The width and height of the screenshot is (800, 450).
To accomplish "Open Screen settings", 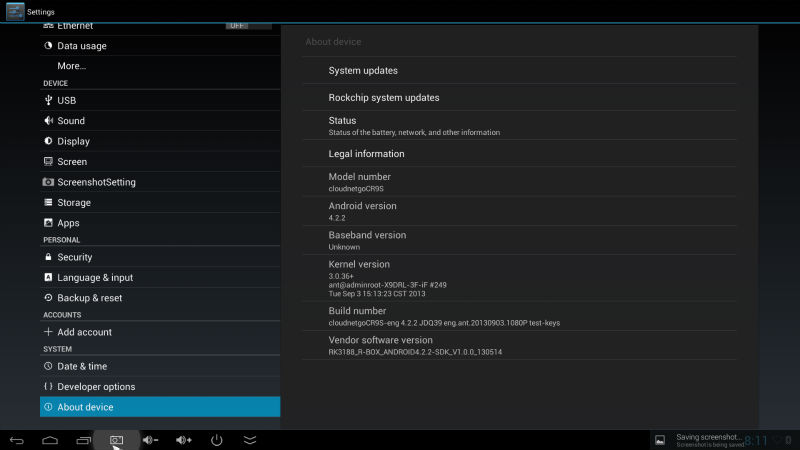I will [x=160, y=162].
